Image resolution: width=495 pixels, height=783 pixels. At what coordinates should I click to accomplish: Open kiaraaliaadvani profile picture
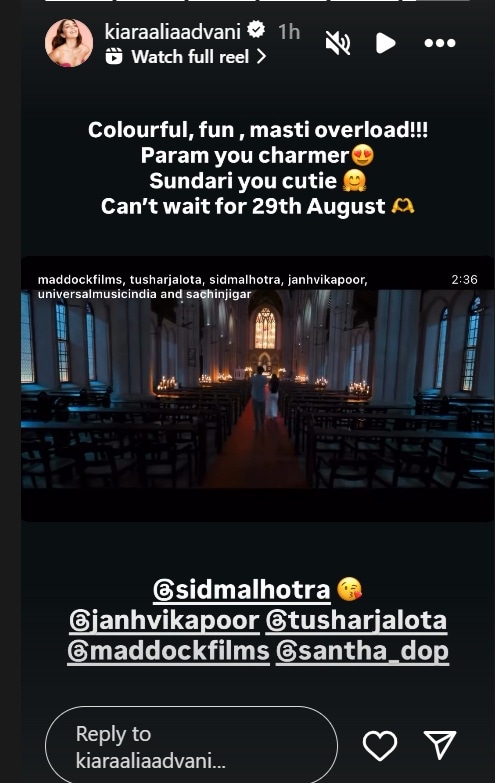point(69,43)
